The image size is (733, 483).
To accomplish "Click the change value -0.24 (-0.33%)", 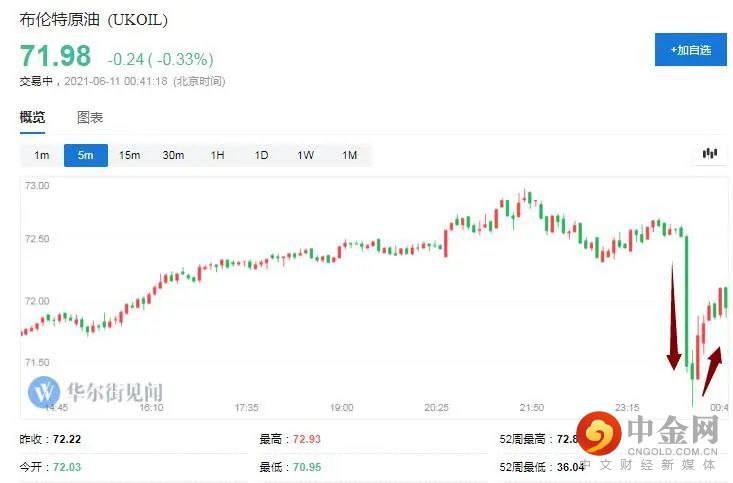I will coord(160,59).
